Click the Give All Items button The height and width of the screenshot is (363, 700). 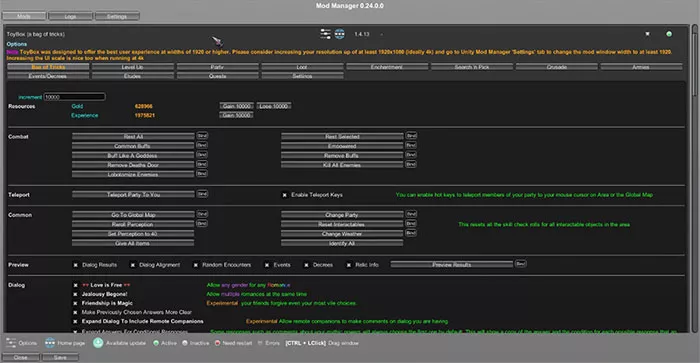[x=133, y=243]
